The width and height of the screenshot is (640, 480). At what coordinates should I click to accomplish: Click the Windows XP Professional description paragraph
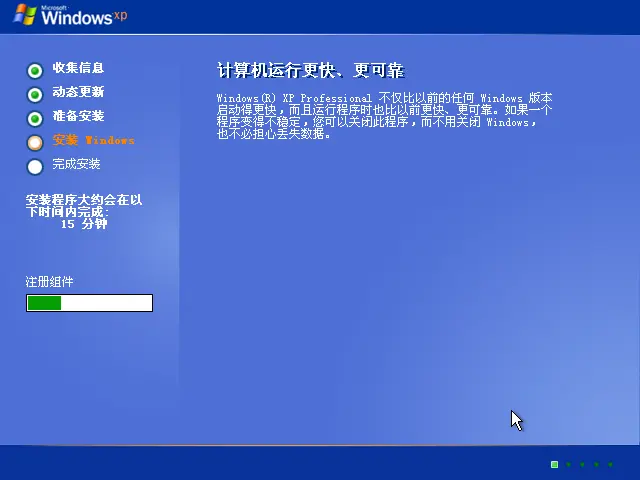click(384, 116)
